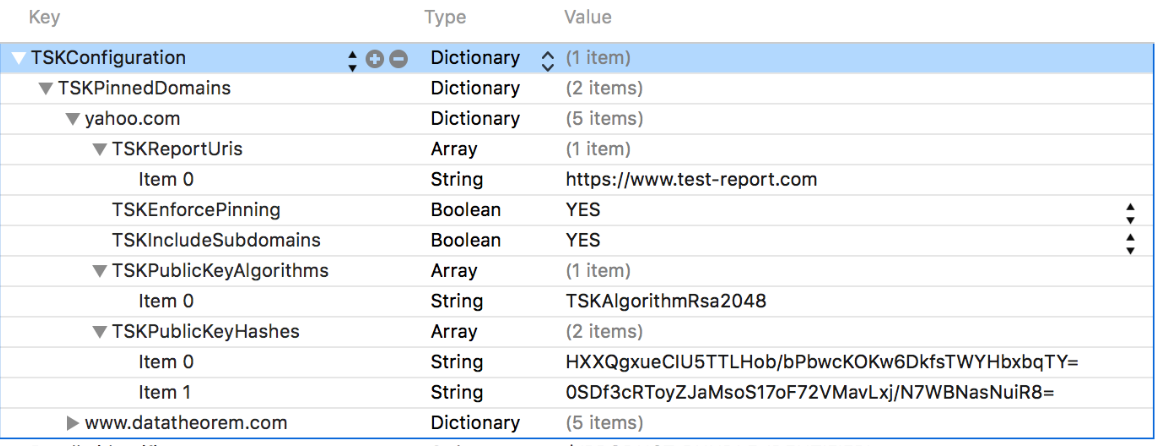Collapse the TSKPinnedDomains disclosure triangle
Screen dimensions: 1159x446
tap(46, 89)
